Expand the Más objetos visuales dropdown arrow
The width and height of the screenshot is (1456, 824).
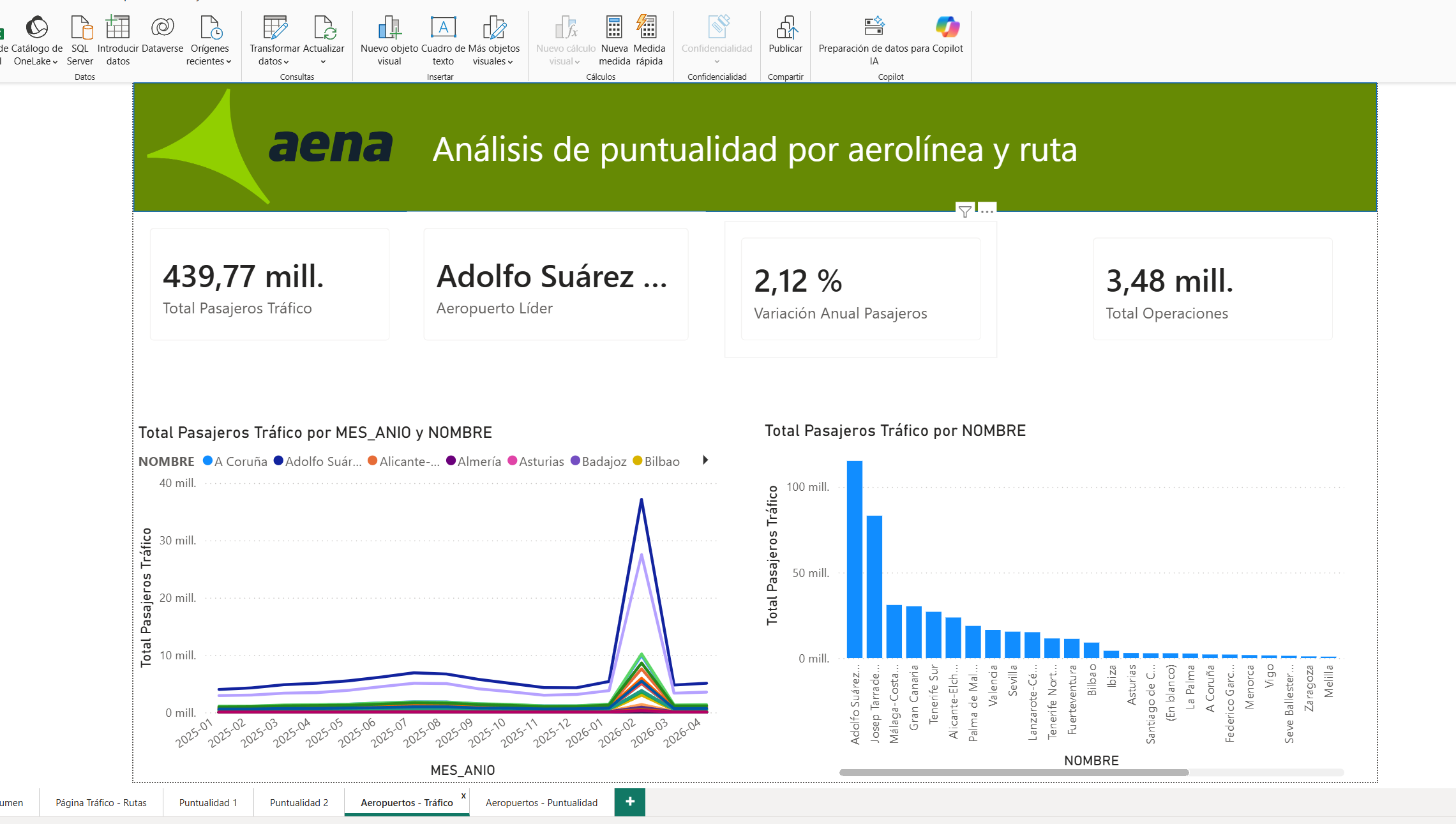(x=510, y=62)
